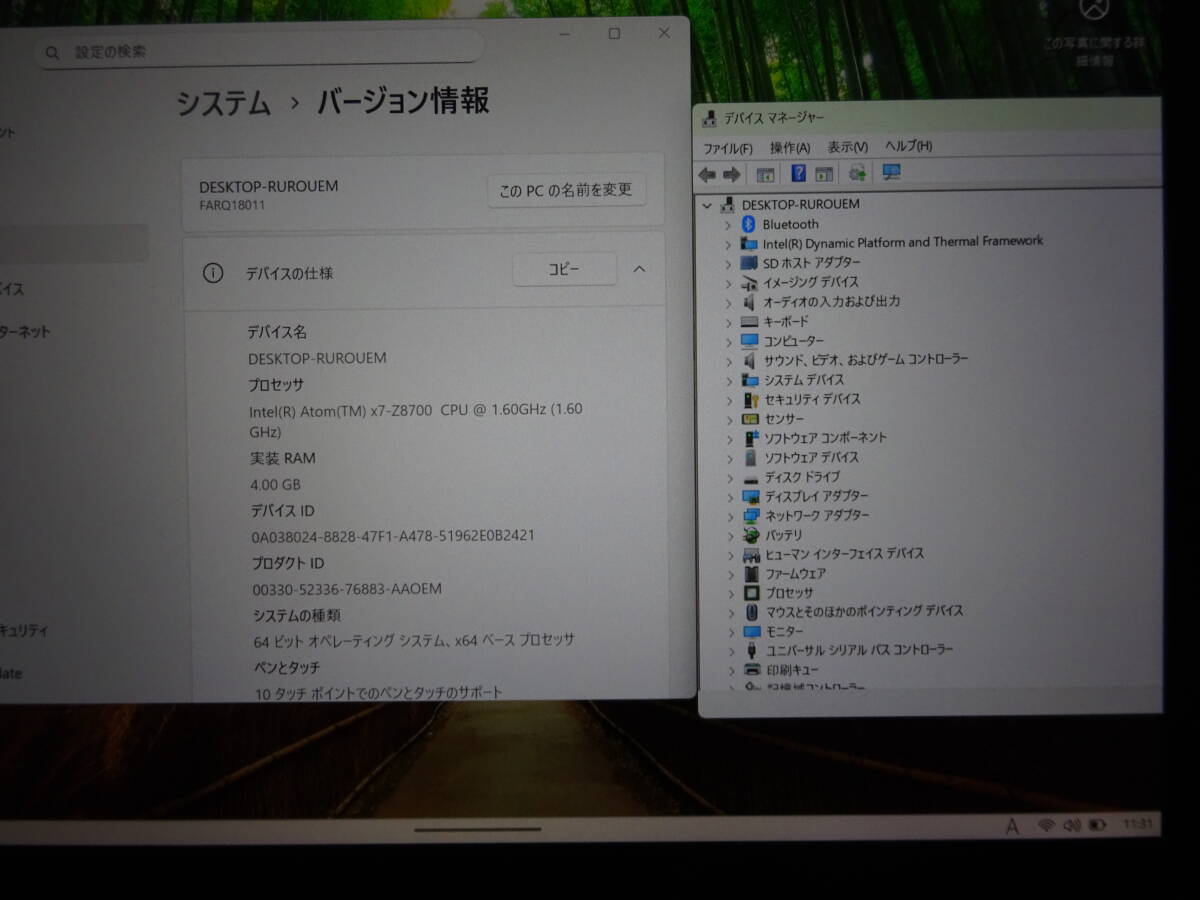The width and height of the screenshot is (1200, 900).
Task: Expand the ネットワーク アダプター node
Action: 730,516
